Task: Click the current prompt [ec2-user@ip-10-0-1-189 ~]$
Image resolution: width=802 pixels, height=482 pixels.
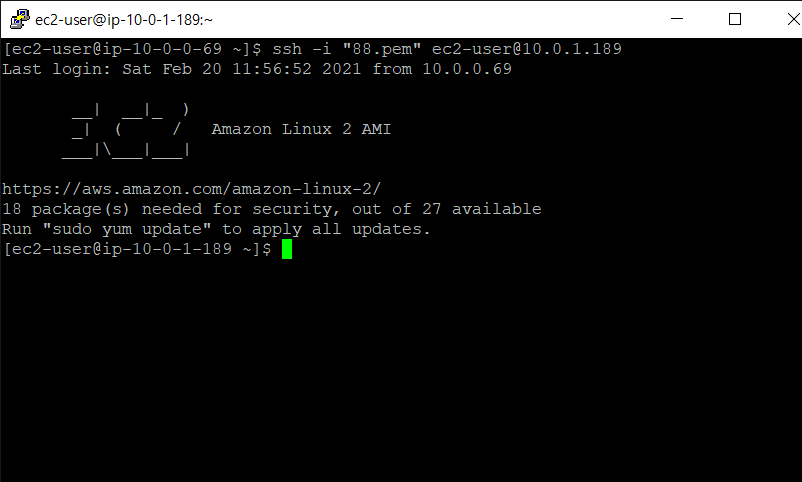Action: [x=137, y=249]
